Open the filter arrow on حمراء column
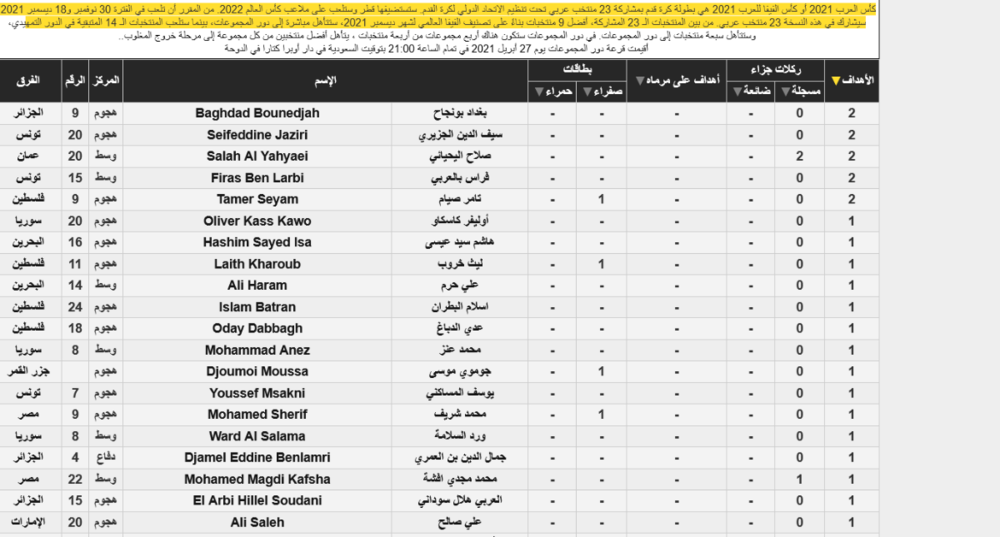Screen dimensions: 1000x537 (539, 92)
